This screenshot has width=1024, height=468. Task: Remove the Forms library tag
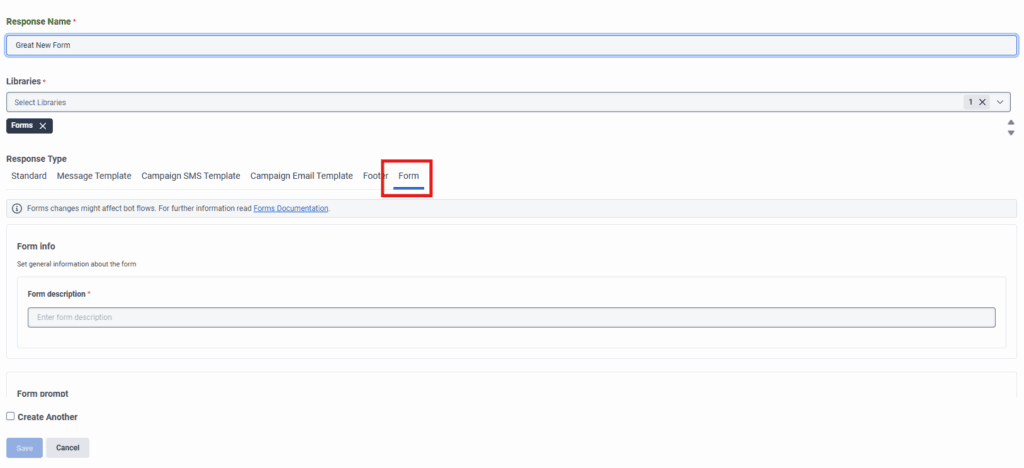click(x=42, y=126)
